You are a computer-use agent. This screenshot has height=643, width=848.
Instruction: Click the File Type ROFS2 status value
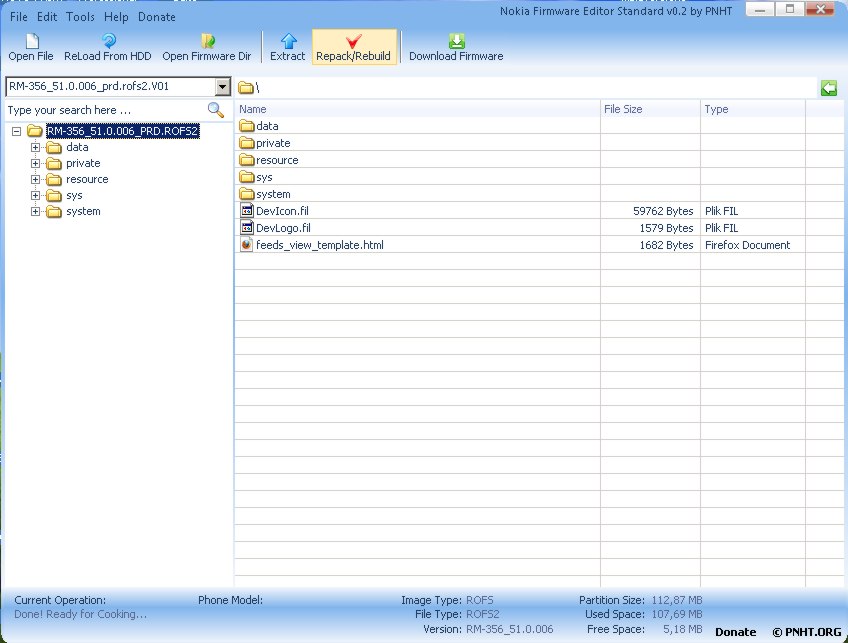click(x=482, y=614)
